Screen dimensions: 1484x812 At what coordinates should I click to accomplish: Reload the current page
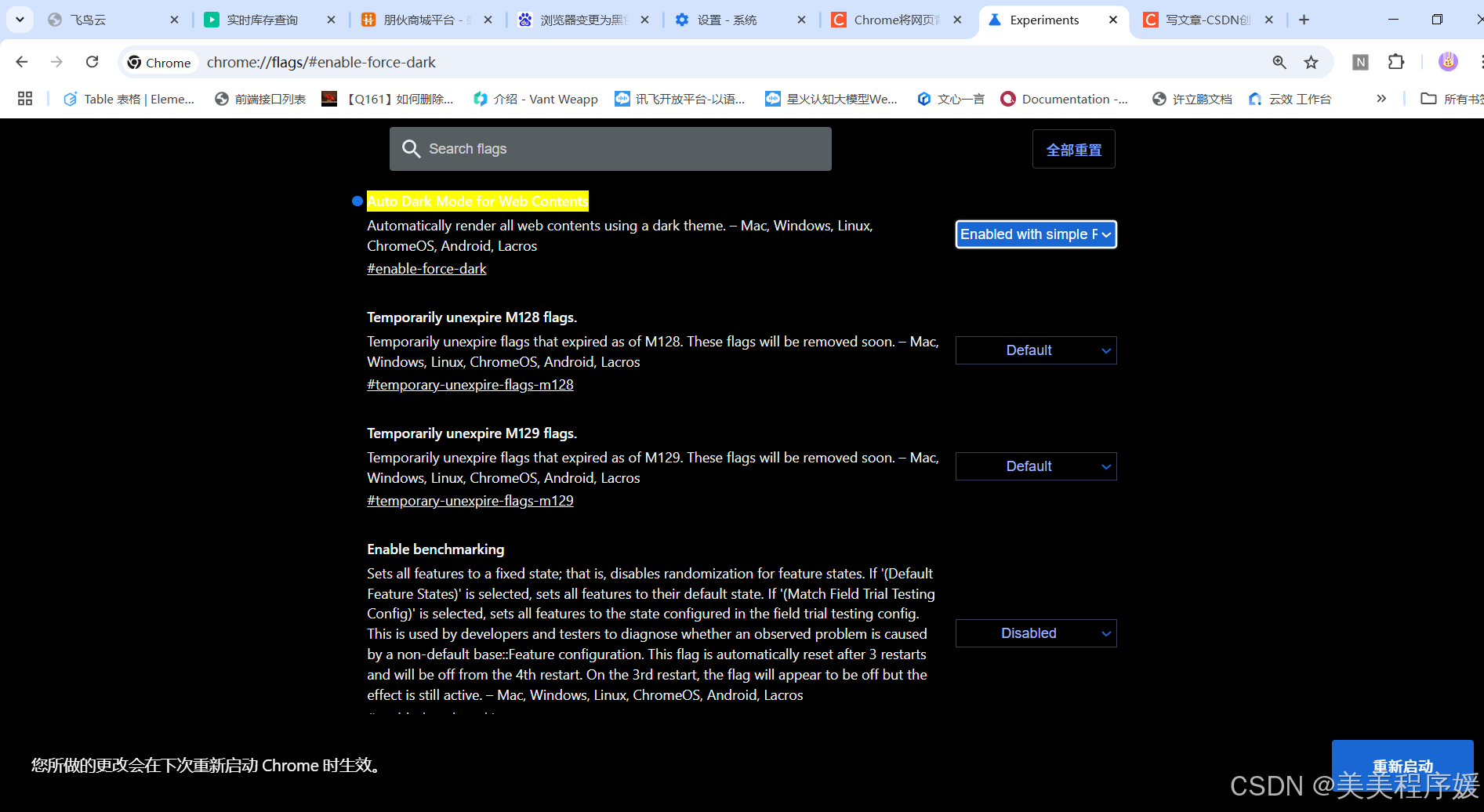[93, 62]
